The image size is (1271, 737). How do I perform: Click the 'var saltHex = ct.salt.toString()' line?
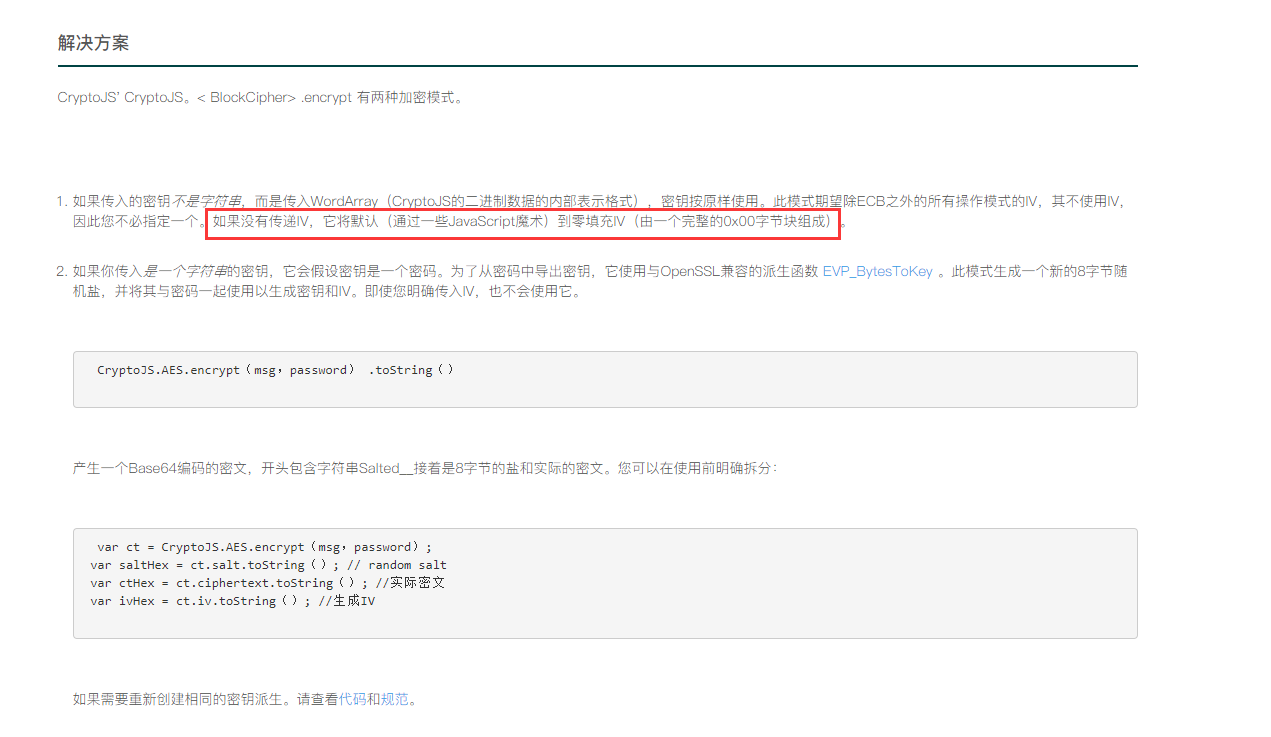click(268, 565)
